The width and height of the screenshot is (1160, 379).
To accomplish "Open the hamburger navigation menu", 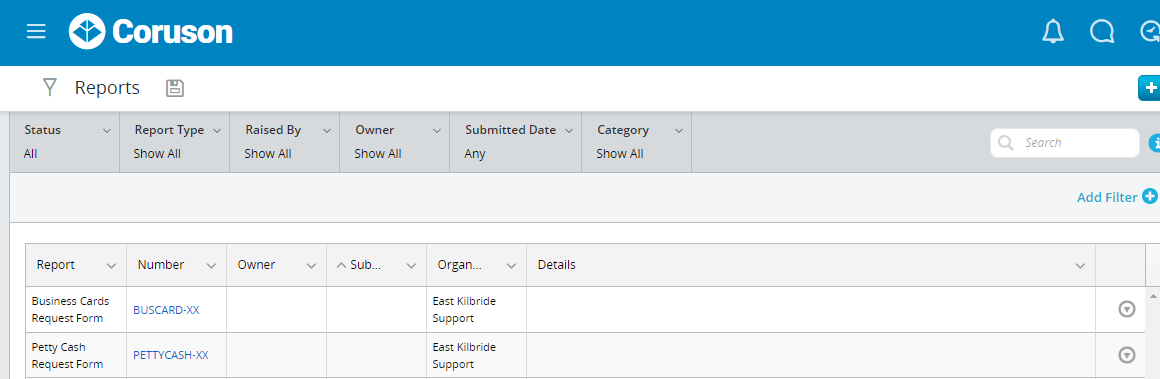I will click(36, 31).
